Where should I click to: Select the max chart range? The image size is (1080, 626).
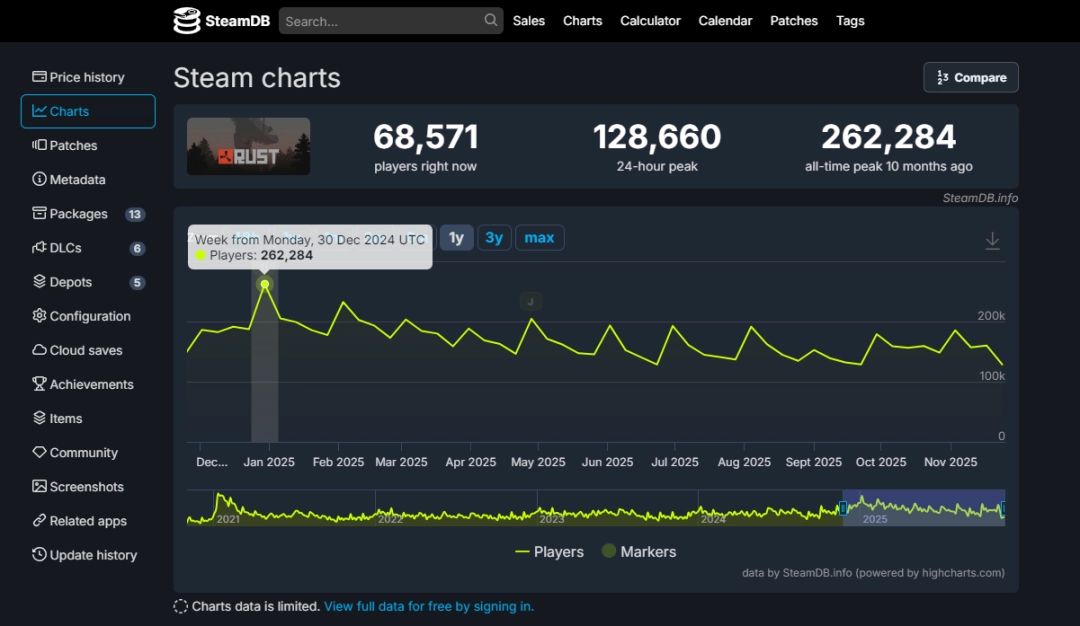[x=539, y=238]
